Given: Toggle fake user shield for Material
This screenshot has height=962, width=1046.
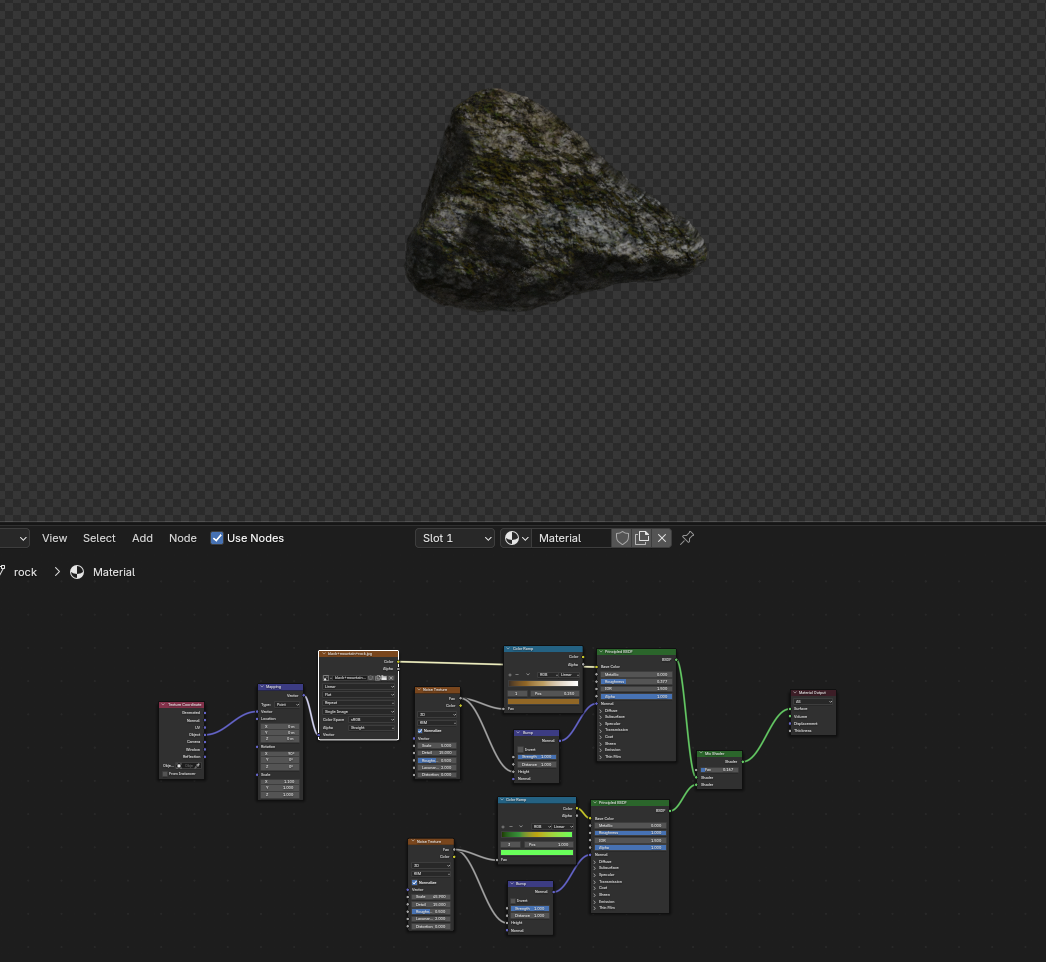Looking at the screenshot, I should 622,538.
